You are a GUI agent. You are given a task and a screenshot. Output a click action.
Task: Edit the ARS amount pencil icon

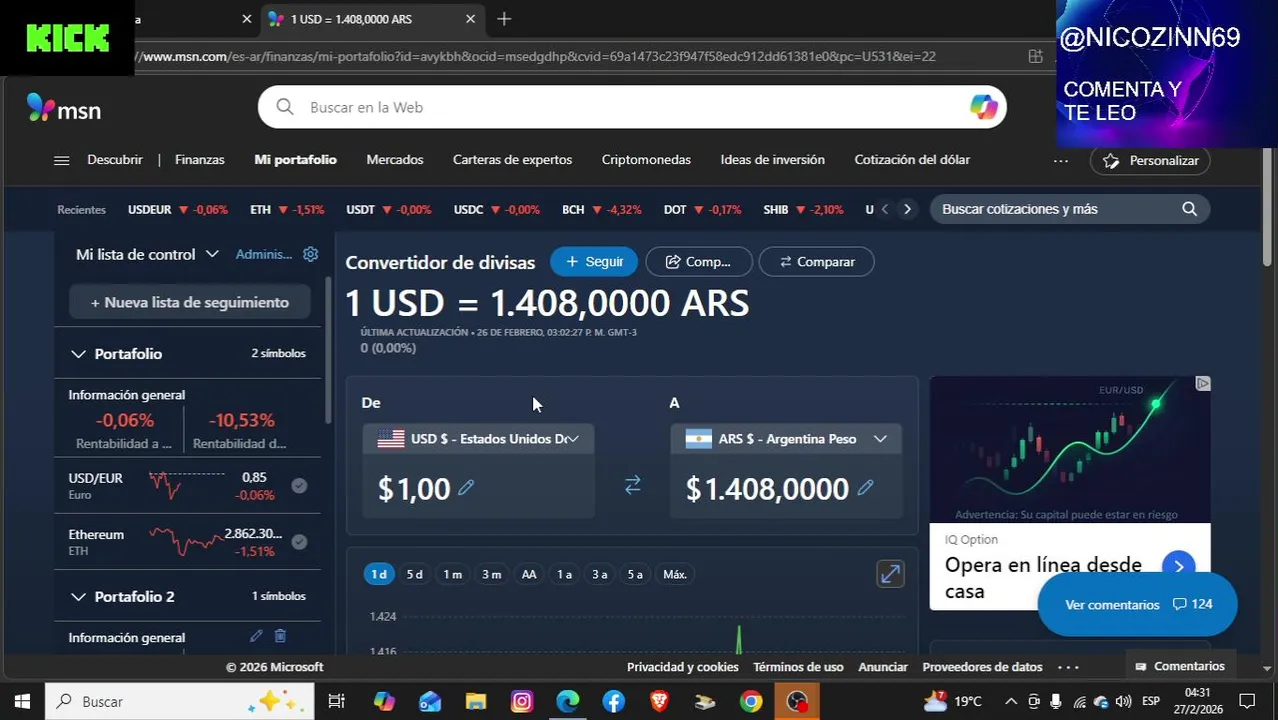865,488
